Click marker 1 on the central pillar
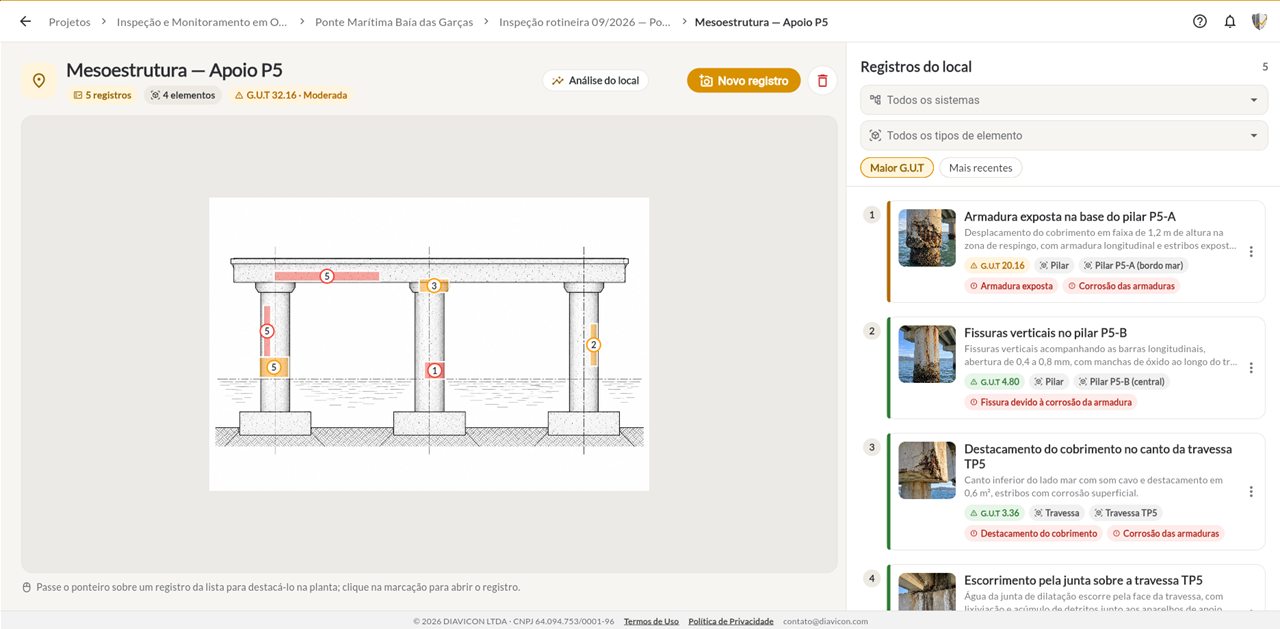The image size is (1280, 629). click(x=434, y=370)
